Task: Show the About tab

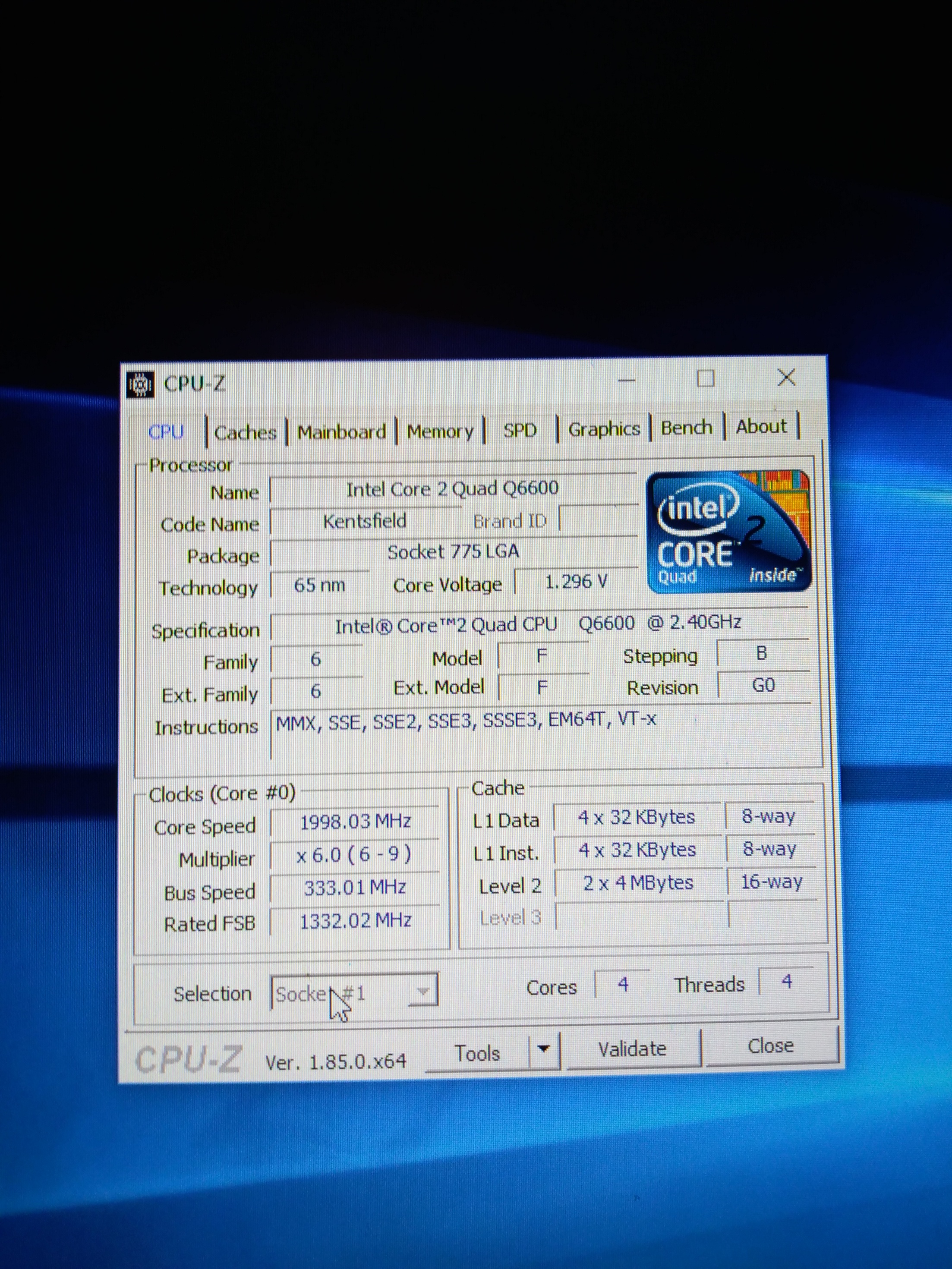Action: point(761,426)
